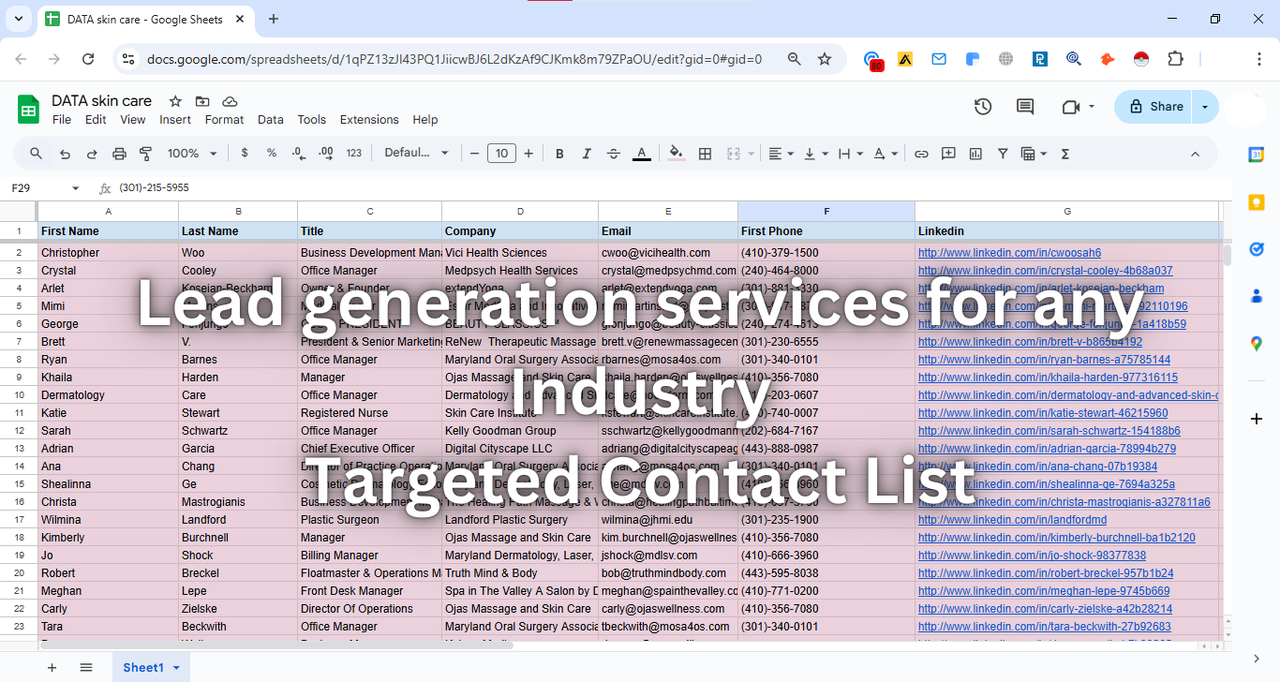Select the Sheet1 tab
The image size is (1280, 682).
tap(150, 667)
